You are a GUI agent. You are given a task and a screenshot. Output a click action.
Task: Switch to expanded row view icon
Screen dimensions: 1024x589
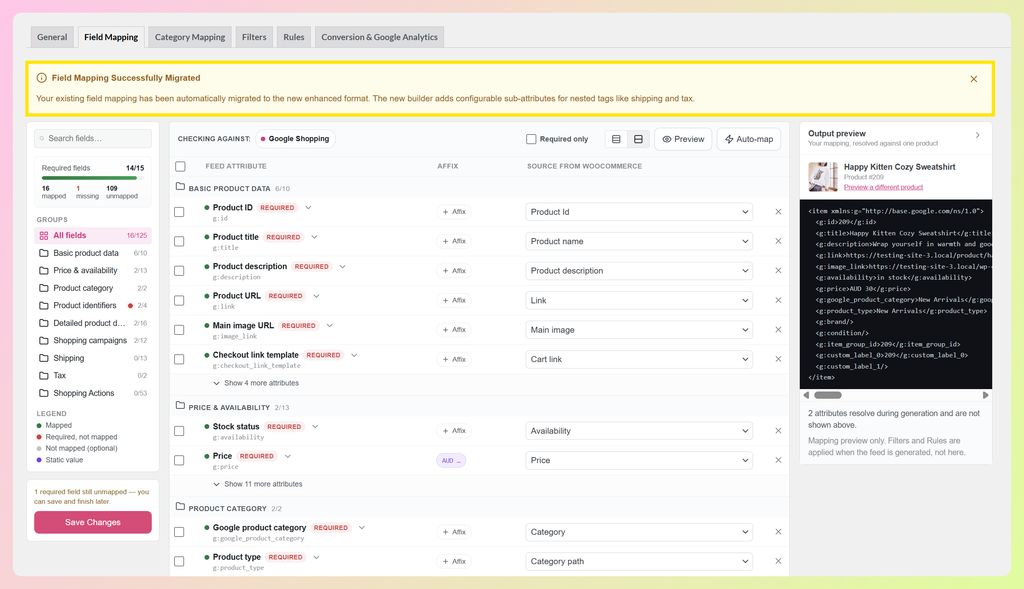638,139
